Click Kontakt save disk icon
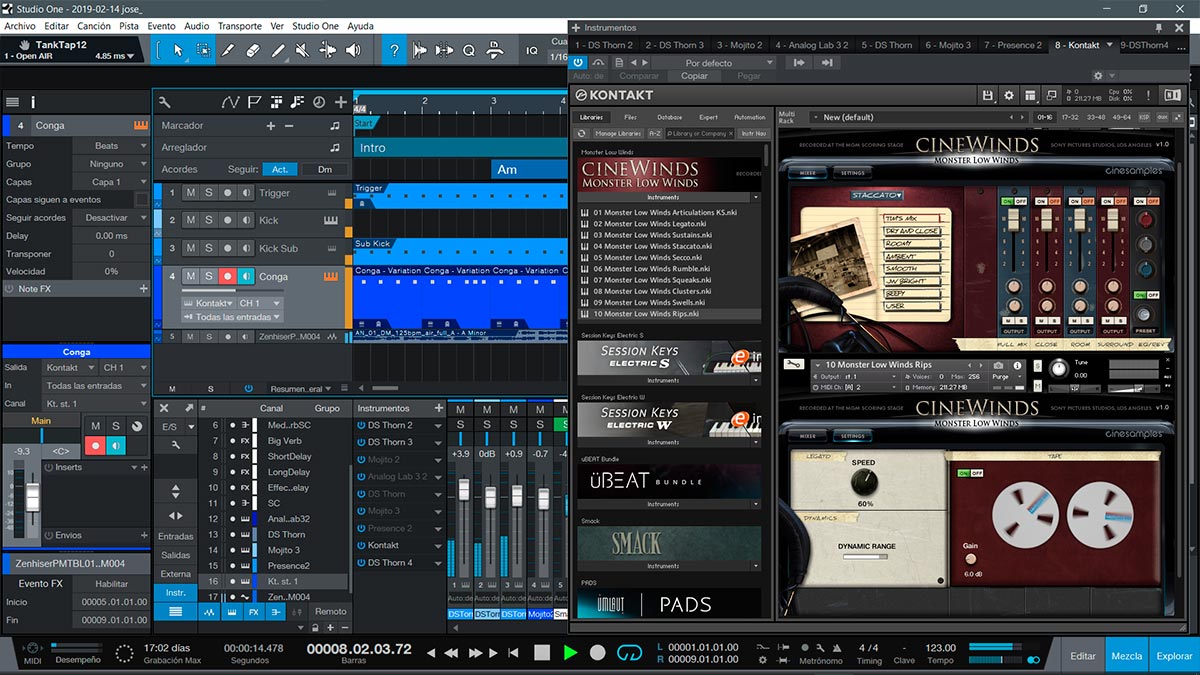The height and width of the screenshot is (675, 1200). pyautogui.click(x=988, y=95)
